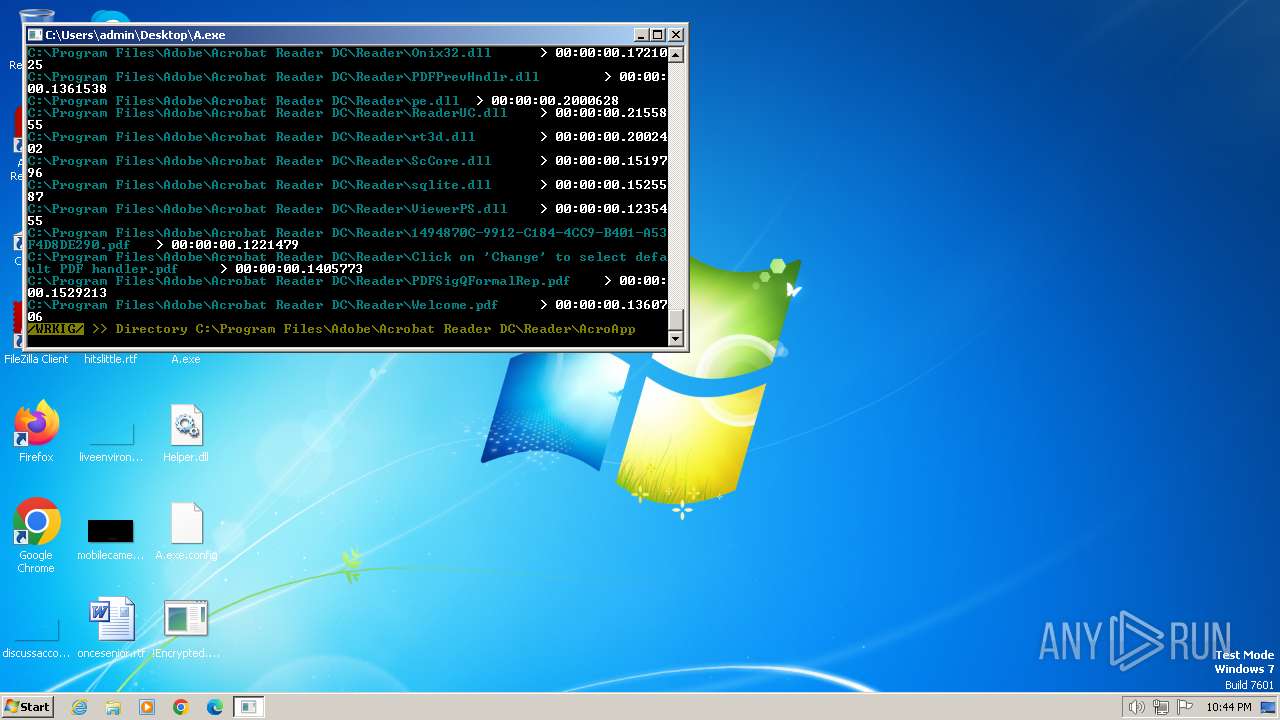Open the network tray icon
The width and height of the screenshot is (1280, 720).
[x=1160, y=707]
